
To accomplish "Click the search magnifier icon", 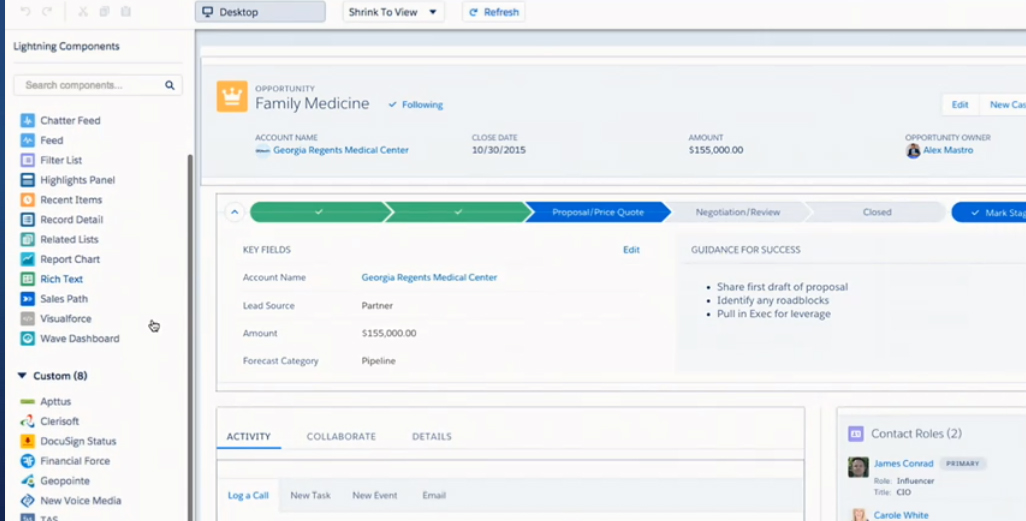I will (x=169, y=85).
